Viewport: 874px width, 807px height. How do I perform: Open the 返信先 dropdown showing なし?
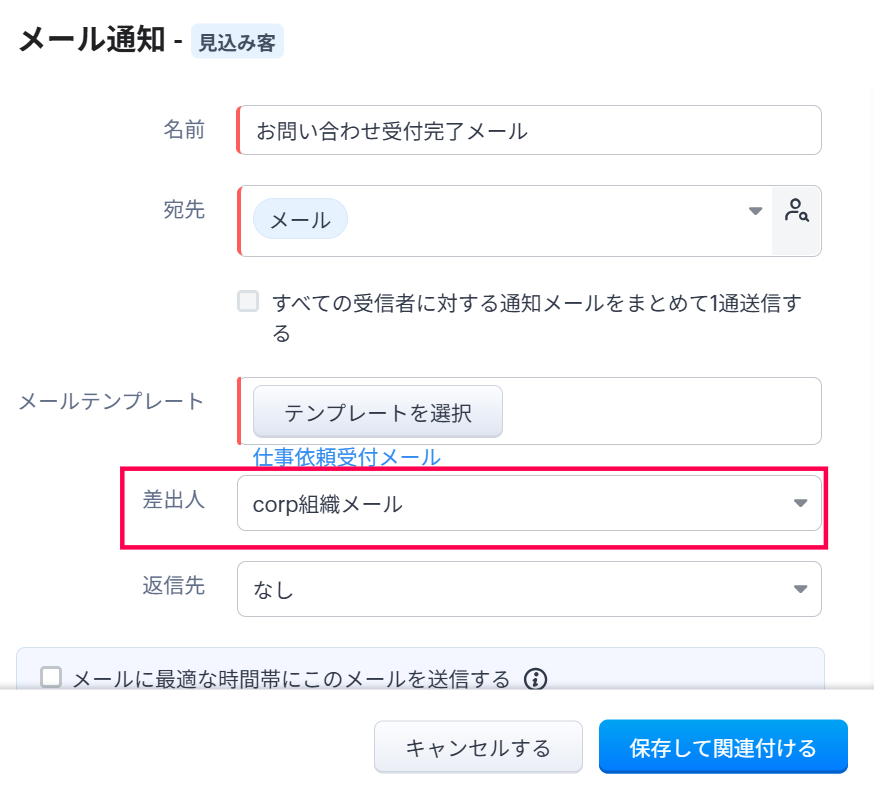click(529, 589)
